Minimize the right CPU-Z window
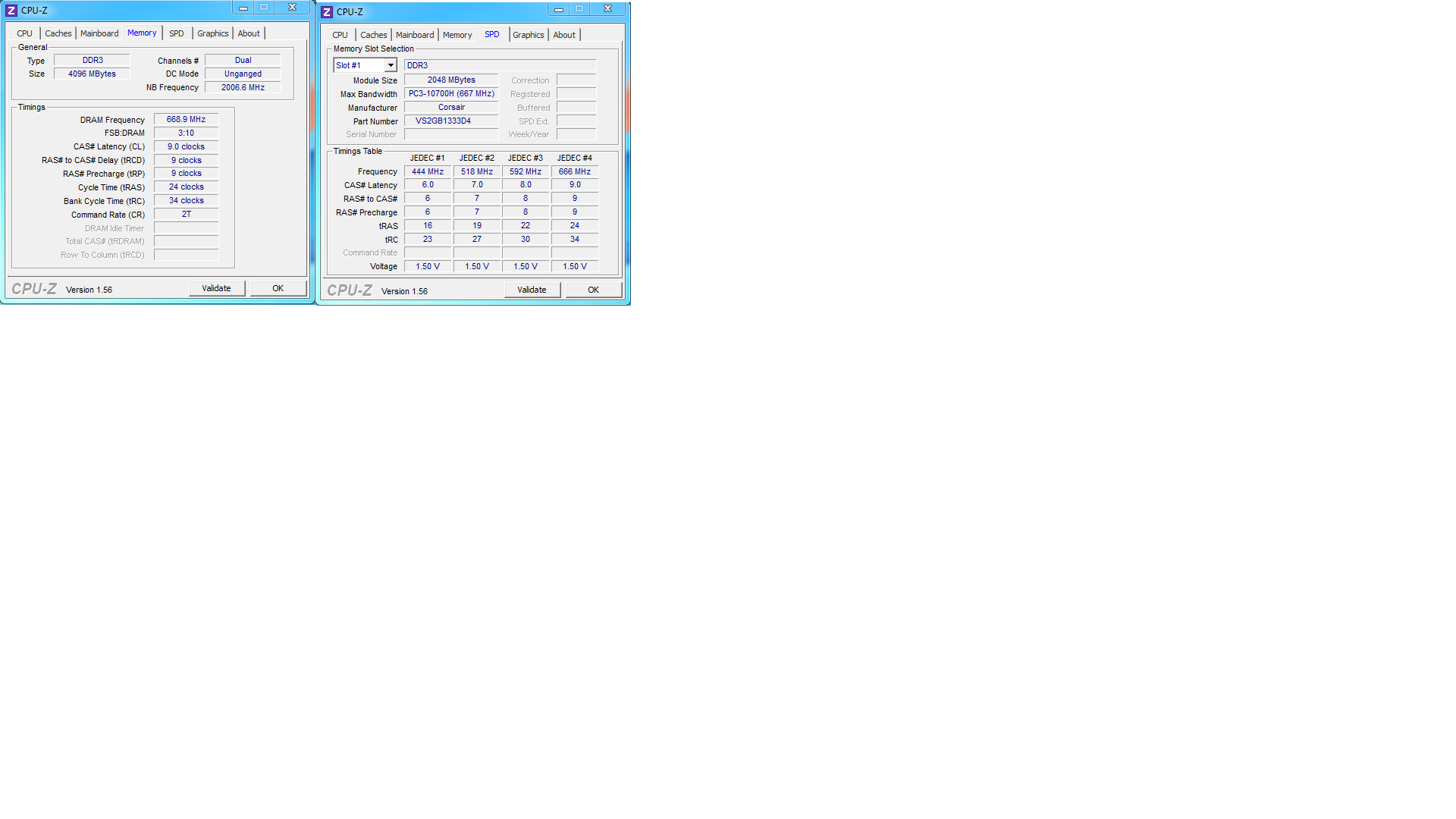This screenshot has height=819, width=1456. [559, 9]
